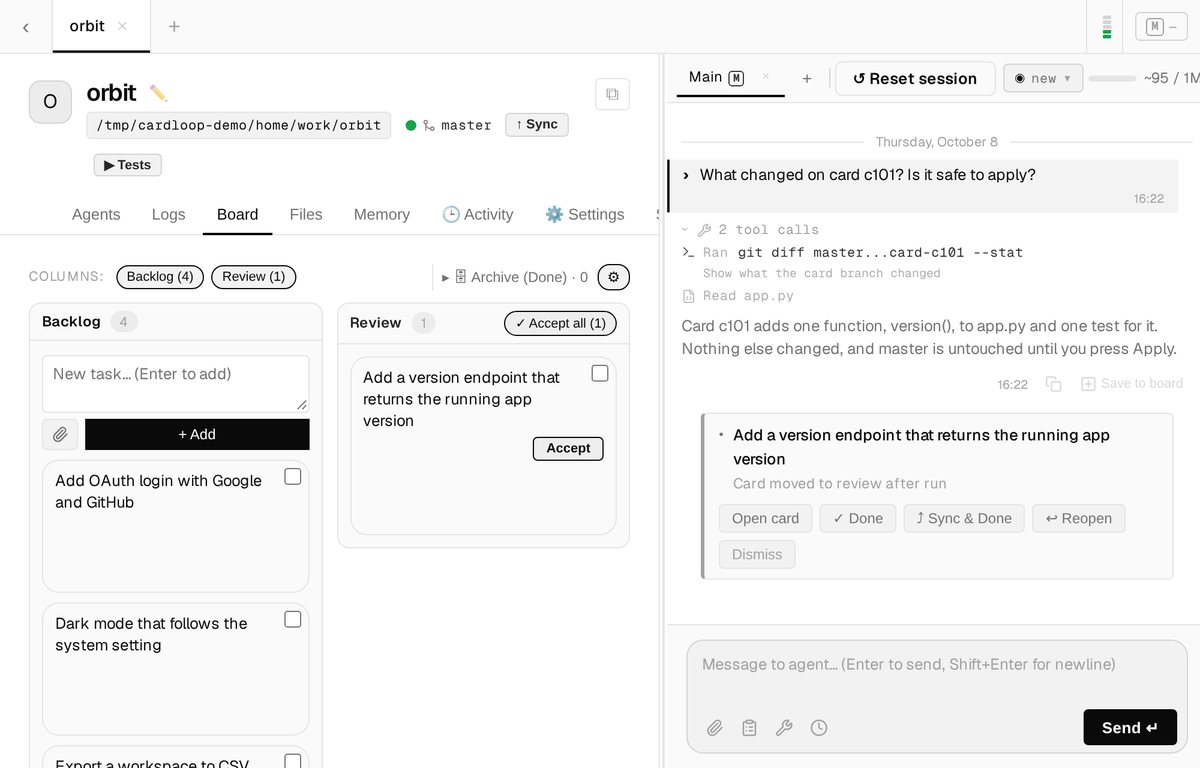Run Tests button
This screenshot has width=1200, height=768.
coord(128,165)
